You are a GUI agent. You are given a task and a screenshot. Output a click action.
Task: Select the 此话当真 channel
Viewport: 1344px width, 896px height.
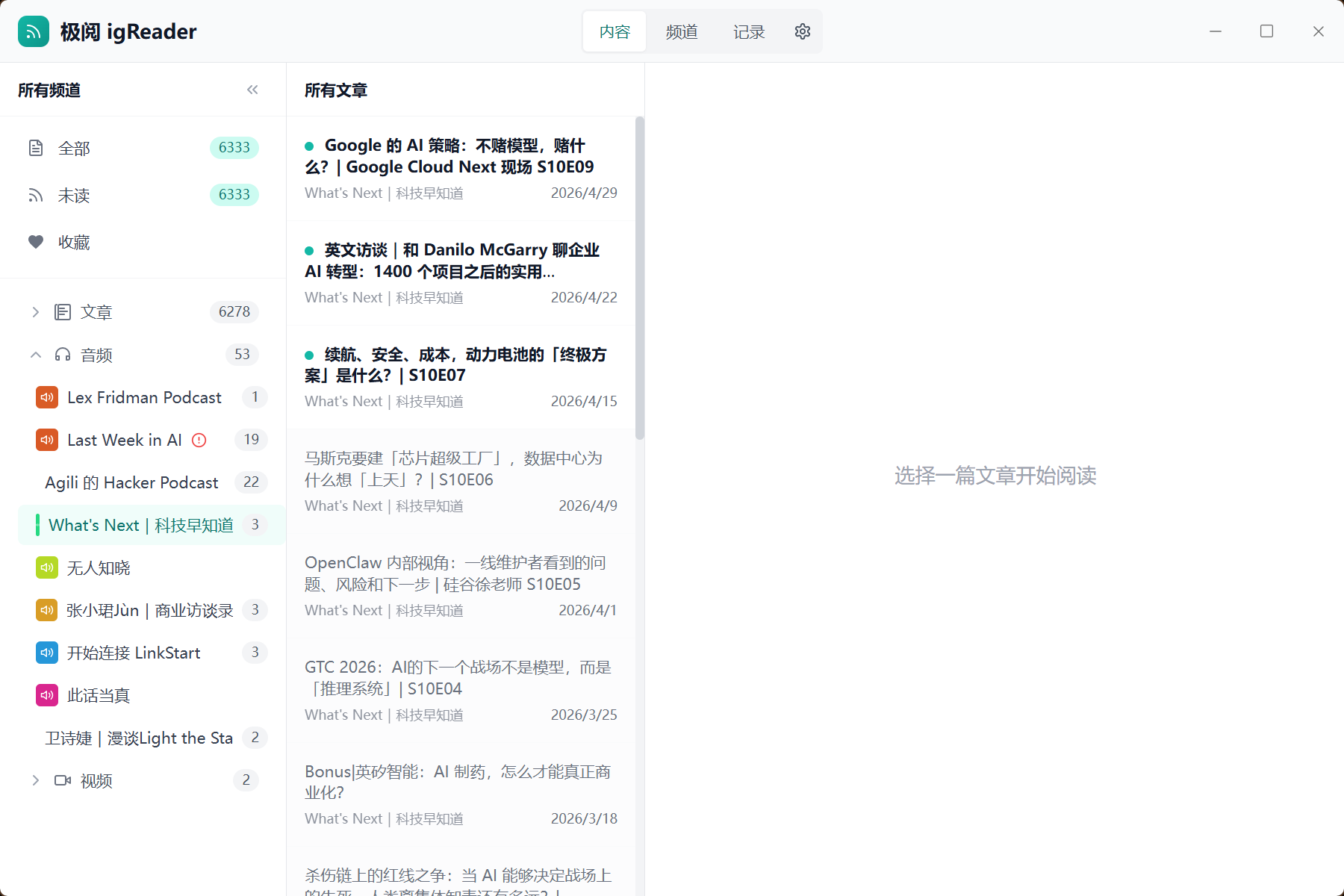click(x=152, y=695)
